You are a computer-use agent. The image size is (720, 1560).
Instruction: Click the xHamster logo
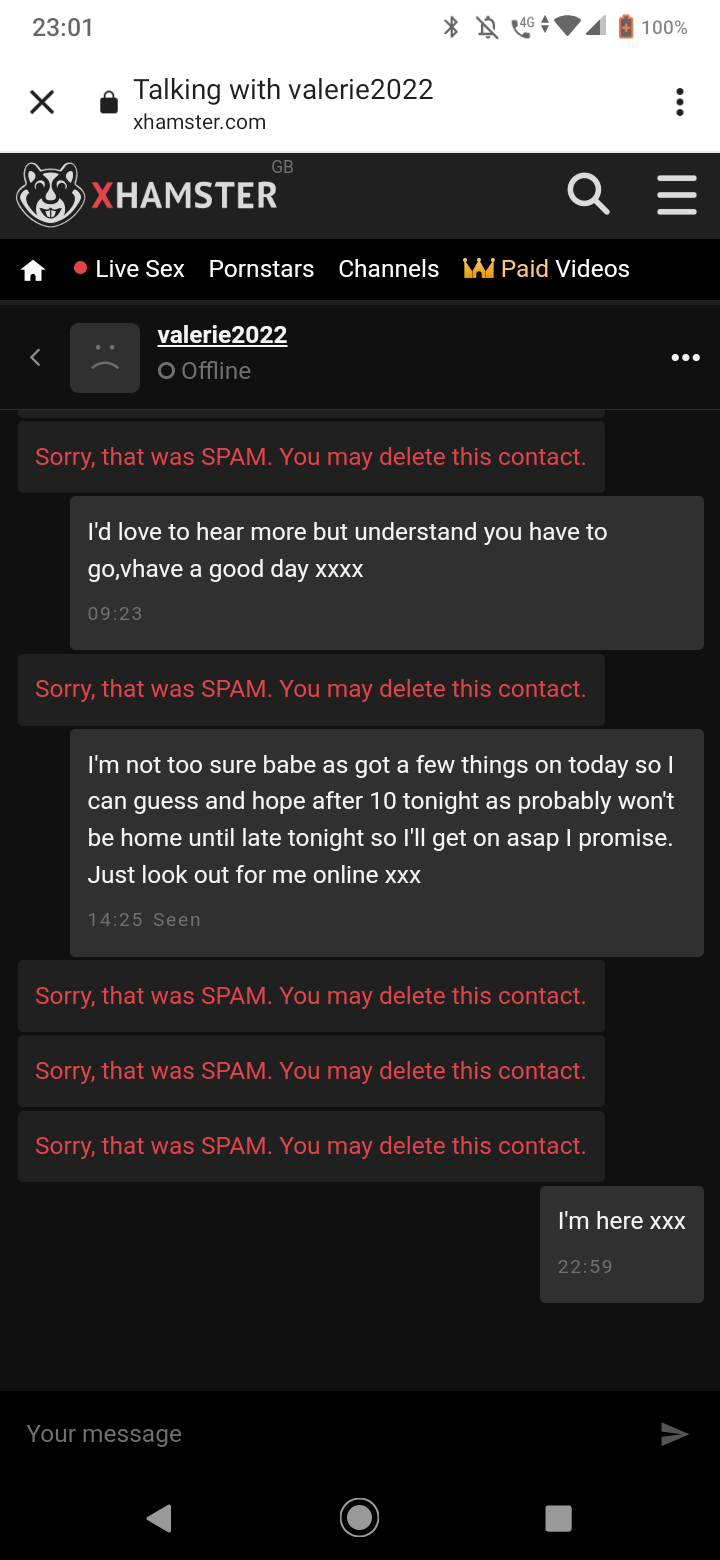tap(148, 194)
